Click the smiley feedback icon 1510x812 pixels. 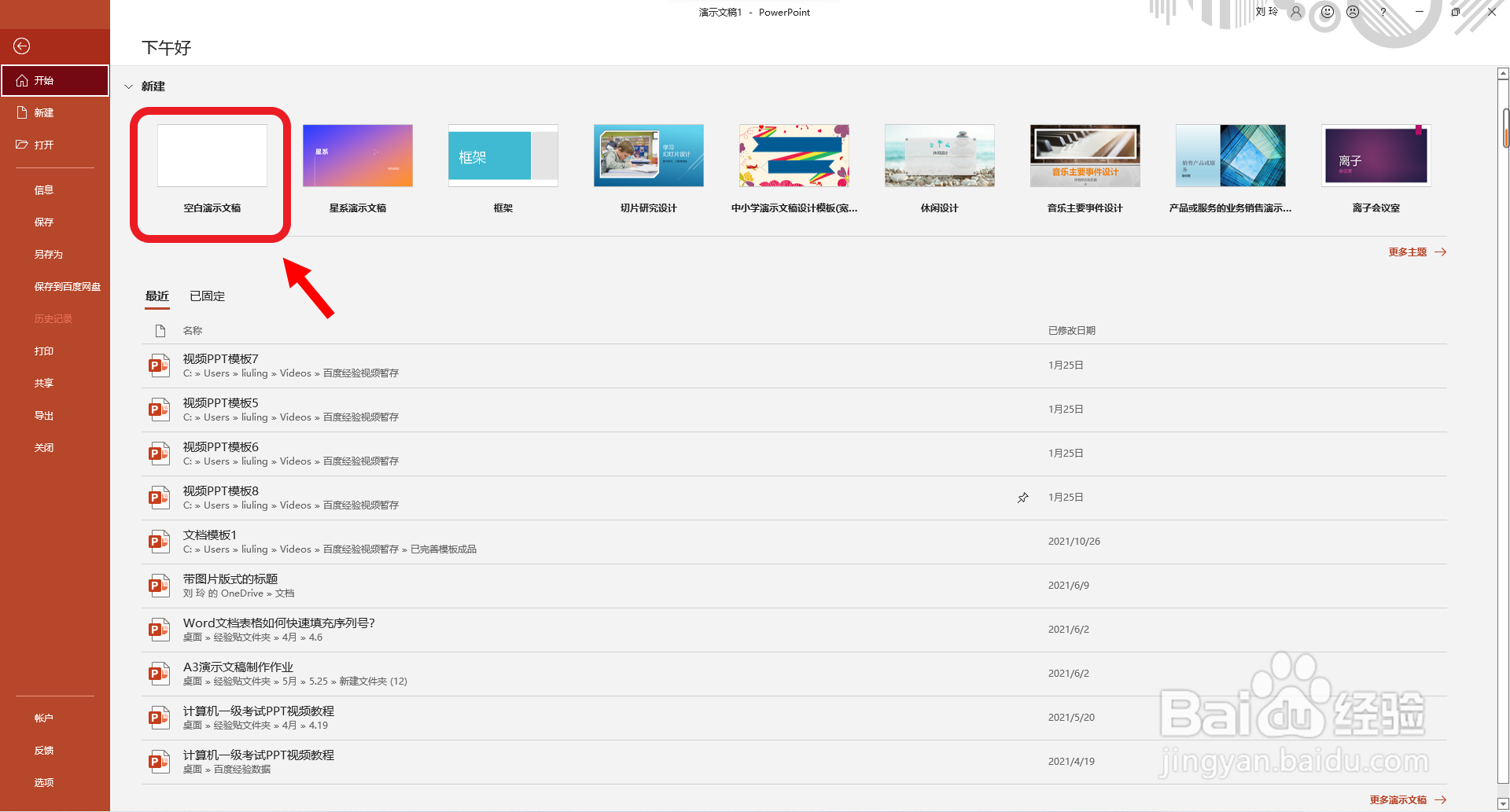[1328, 12]
